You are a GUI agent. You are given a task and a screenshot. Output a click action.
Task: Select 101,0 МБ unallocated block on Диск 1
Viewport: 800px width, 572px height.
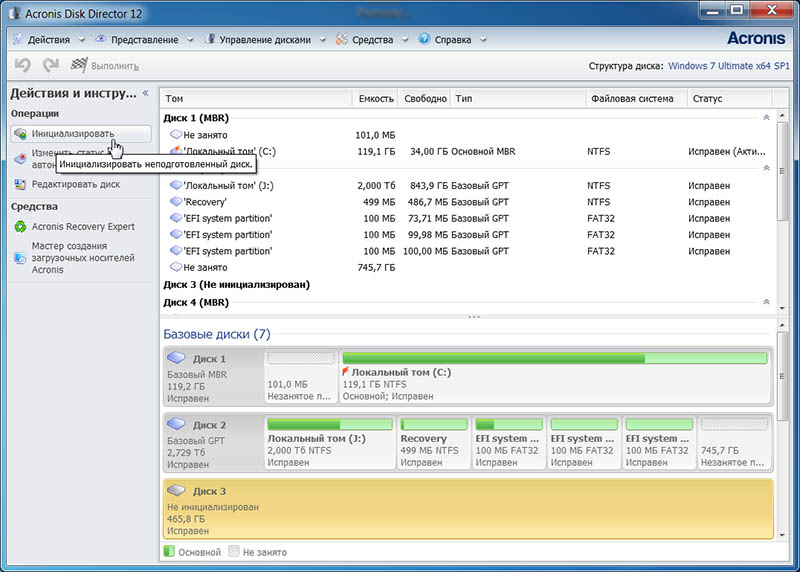pos(301,376)
